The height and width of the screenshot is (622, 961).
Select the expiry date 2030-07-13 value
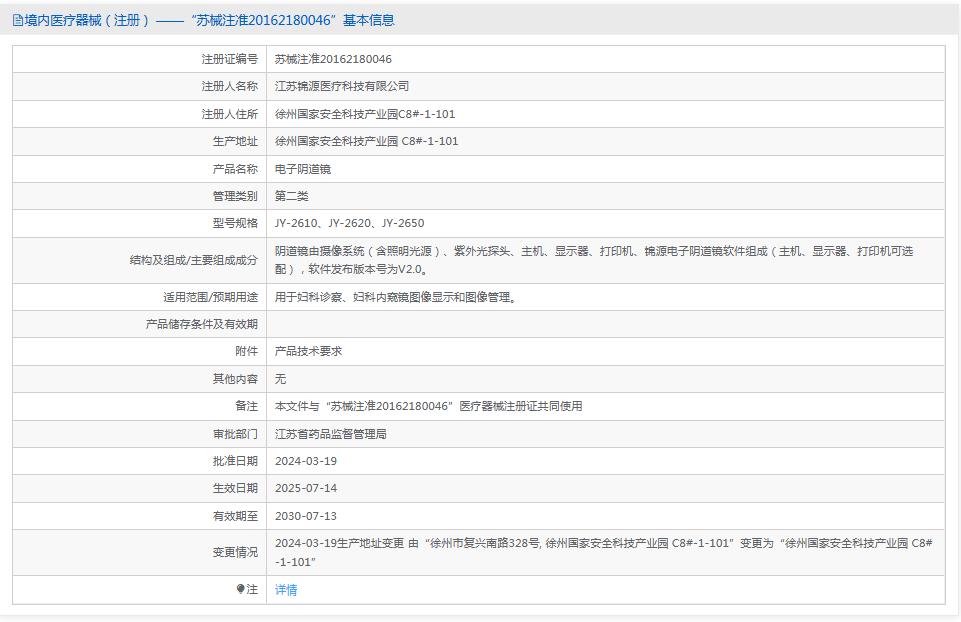(321, 516)
